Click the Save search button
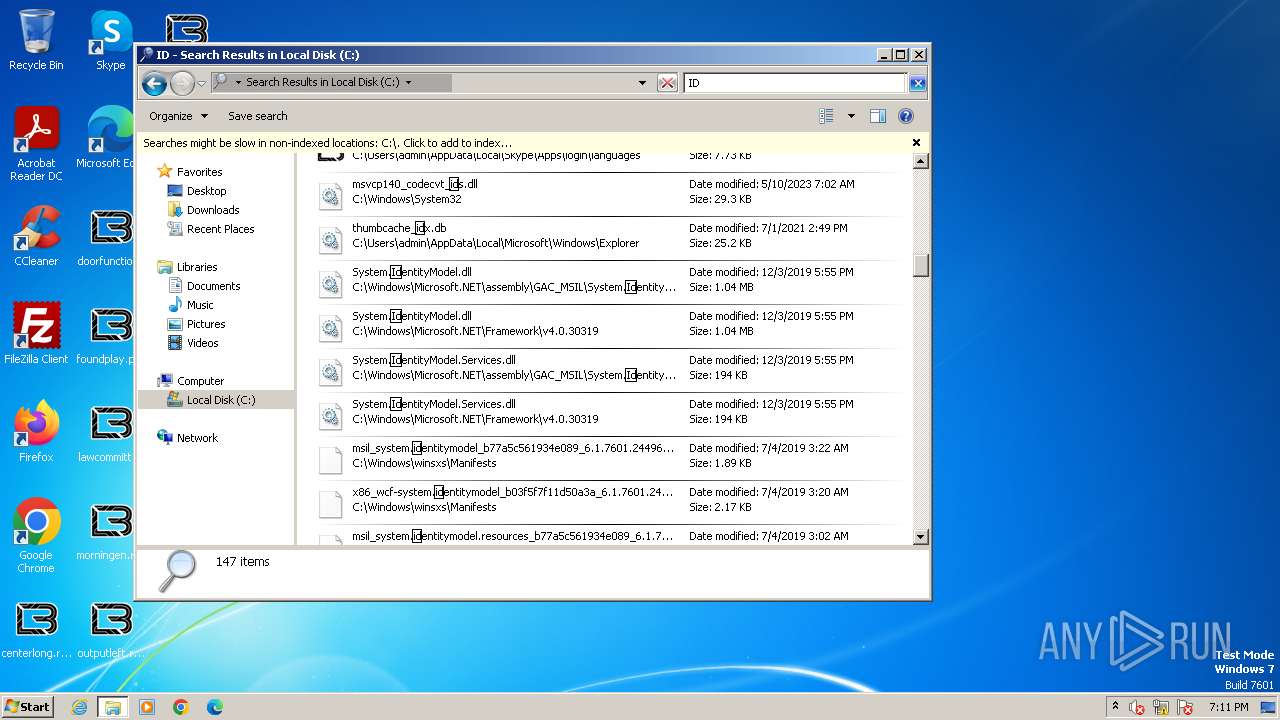Viewport: 1280px width, 720px height. (257, 116)
